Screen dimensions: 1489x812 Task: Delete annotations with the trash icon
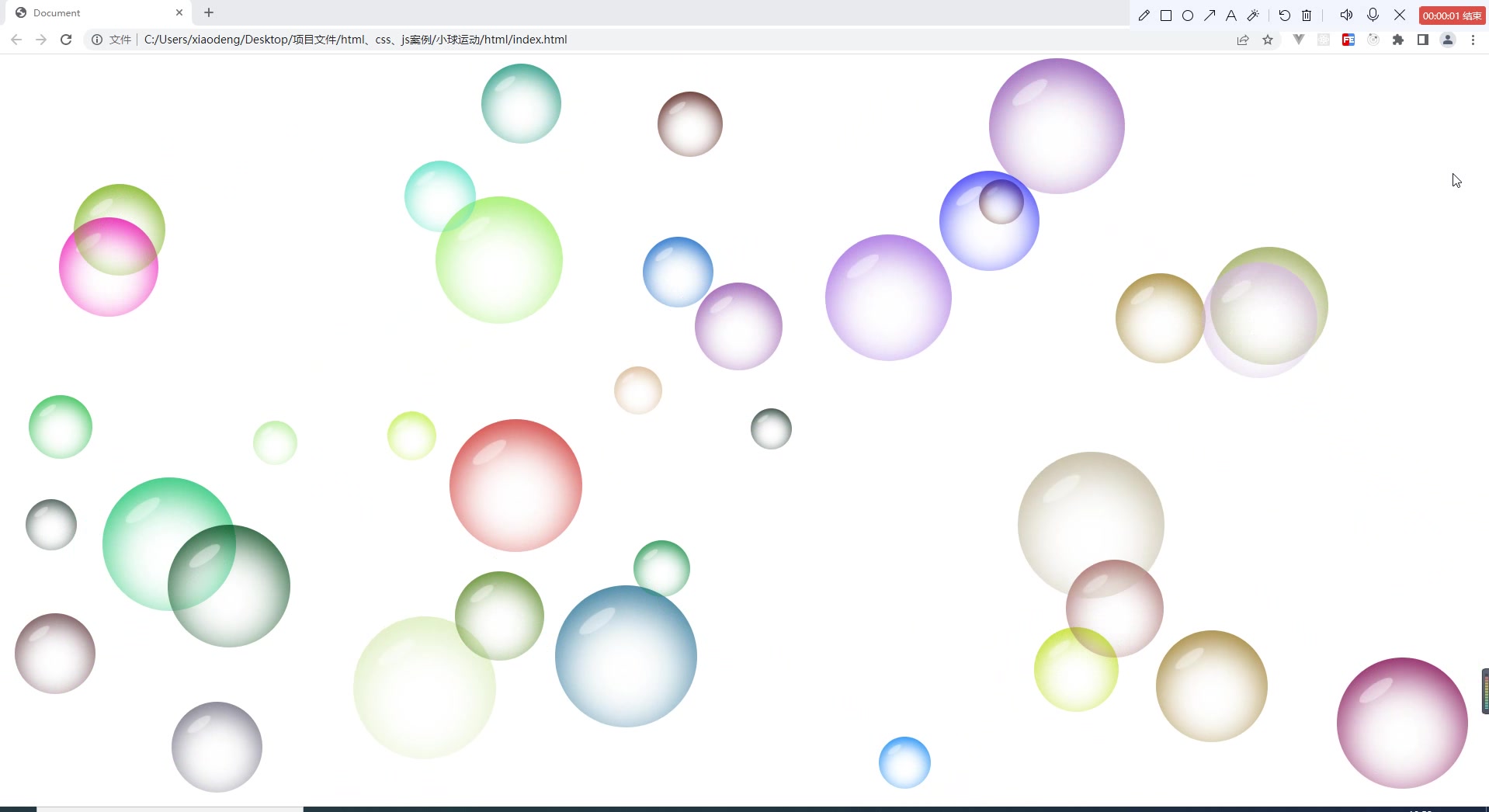coord(1307,16)
